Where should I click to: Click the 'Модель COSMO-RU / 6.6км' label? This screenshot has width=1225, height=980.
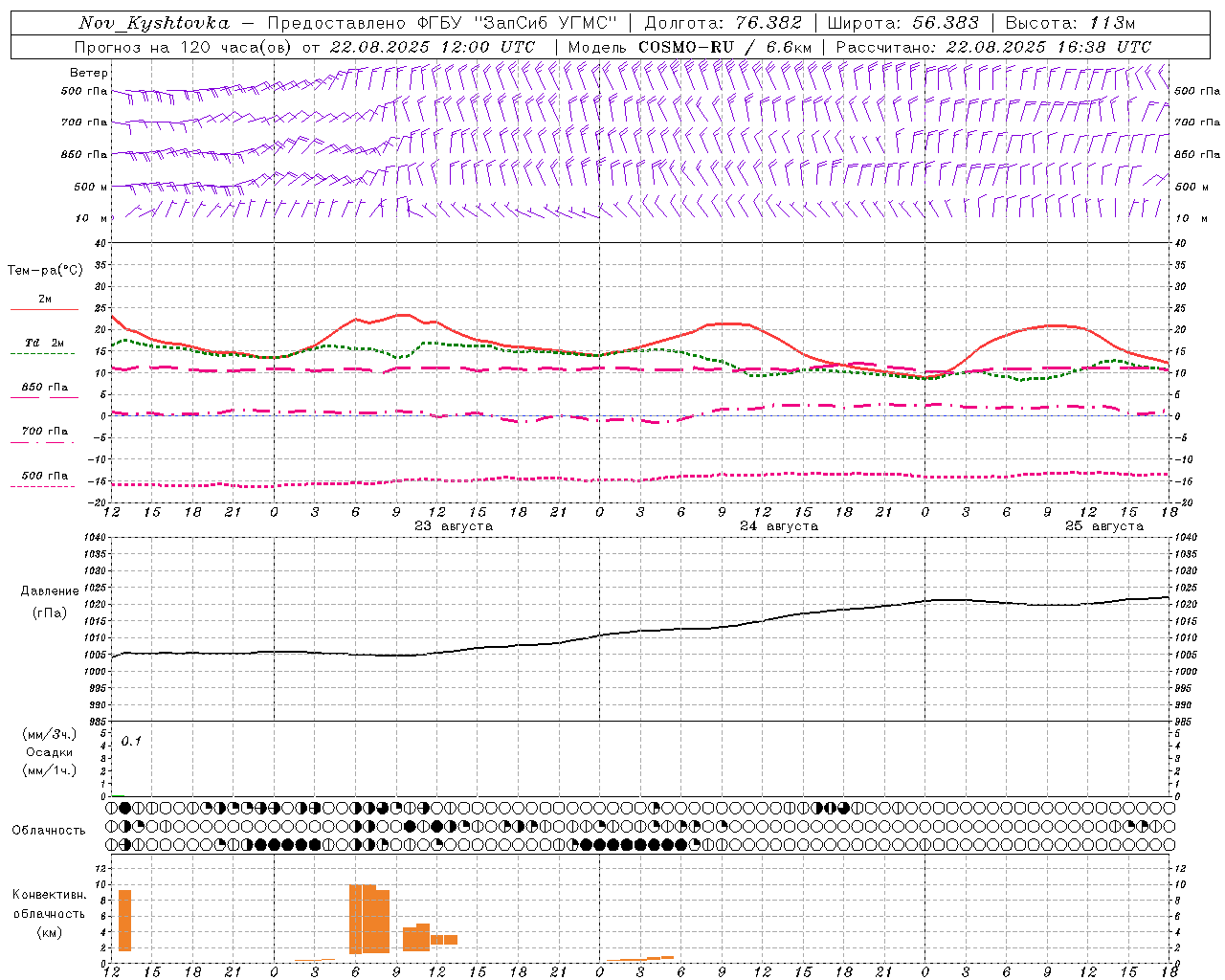click(690, 47)
